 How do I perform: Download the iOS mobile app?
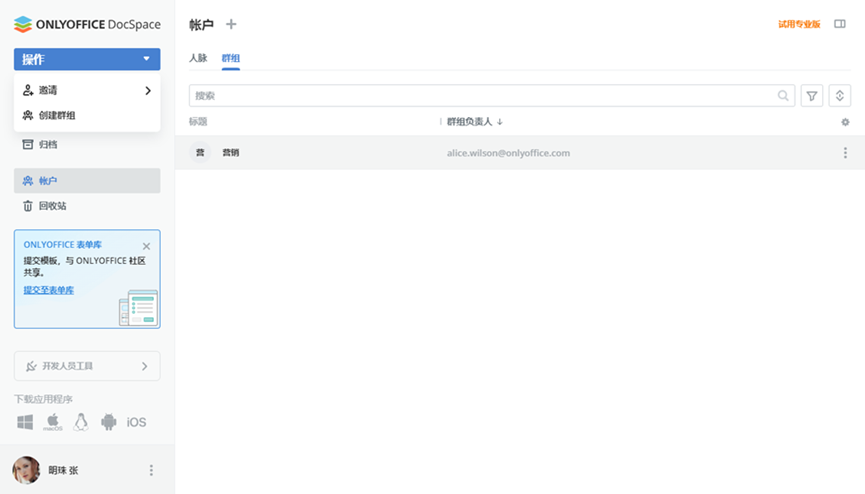[136, 422]
